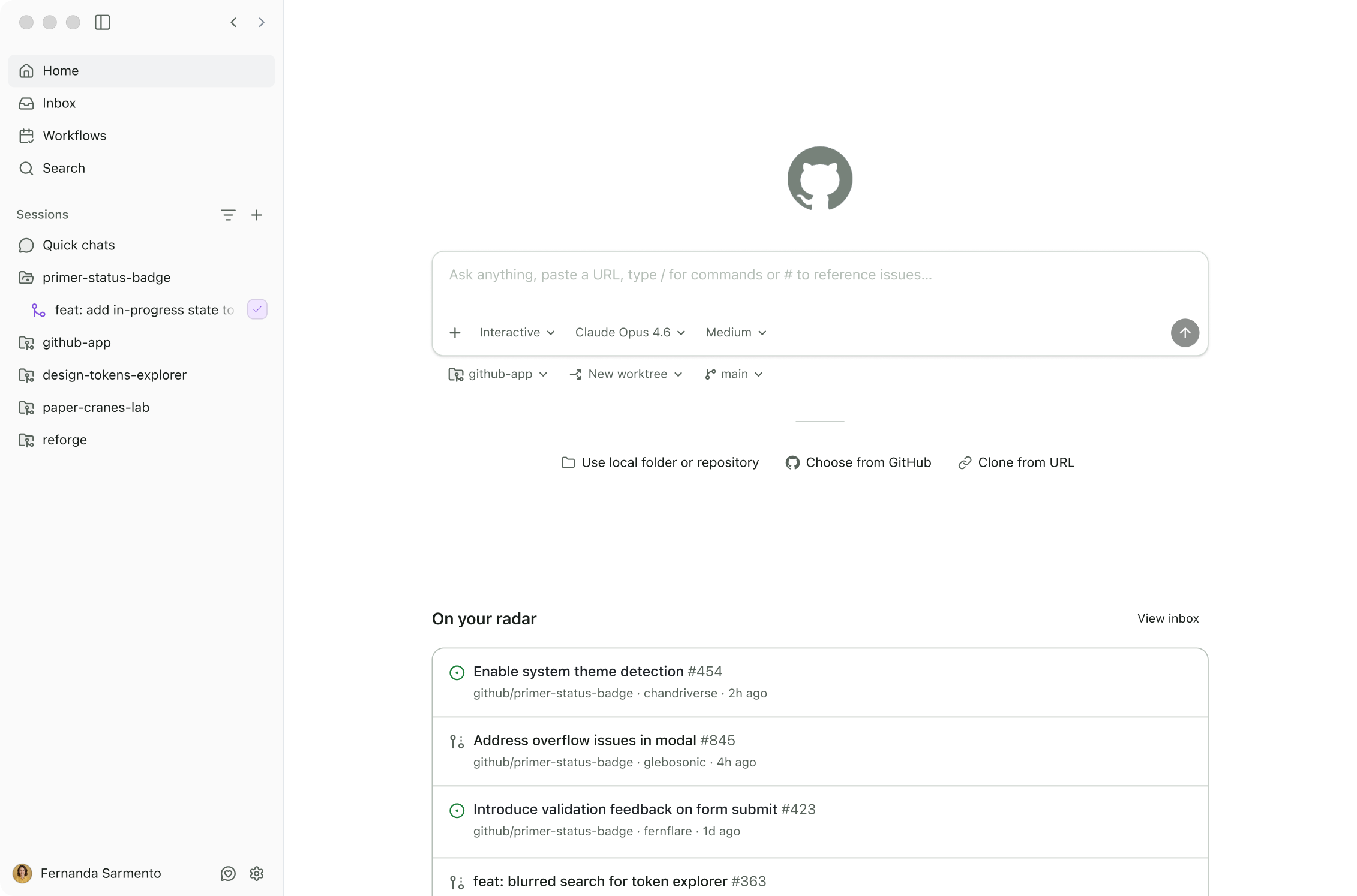The width and height of the screenshot is (1357, 896).
Task: Click the primer-status-badge folder icon
Action: [26, 278]
